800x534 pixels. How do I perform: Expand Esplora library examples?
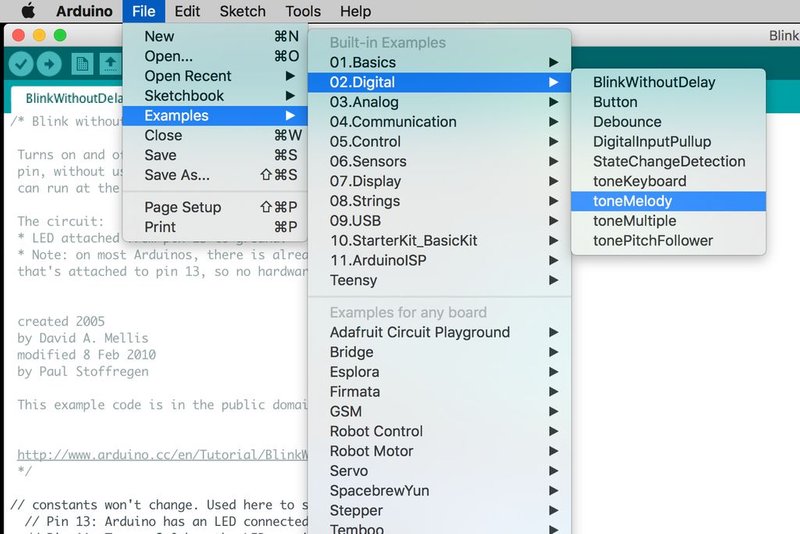click(x=439, y=372)
